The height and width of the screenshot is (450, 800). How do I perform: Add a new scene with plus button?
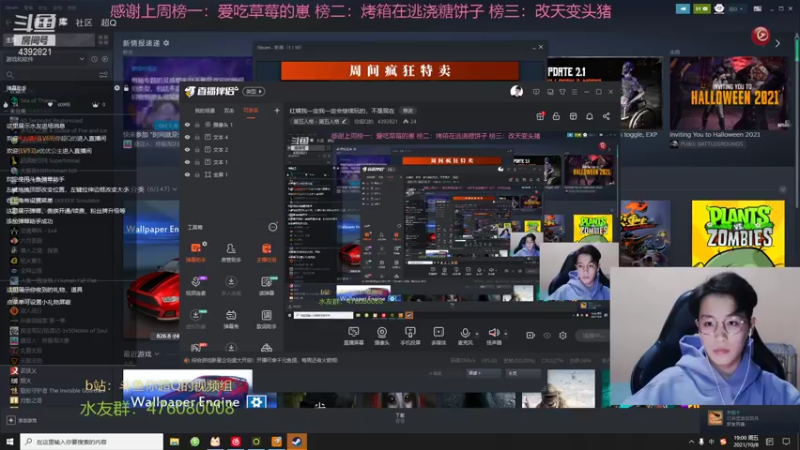click(x=277, y=110)
